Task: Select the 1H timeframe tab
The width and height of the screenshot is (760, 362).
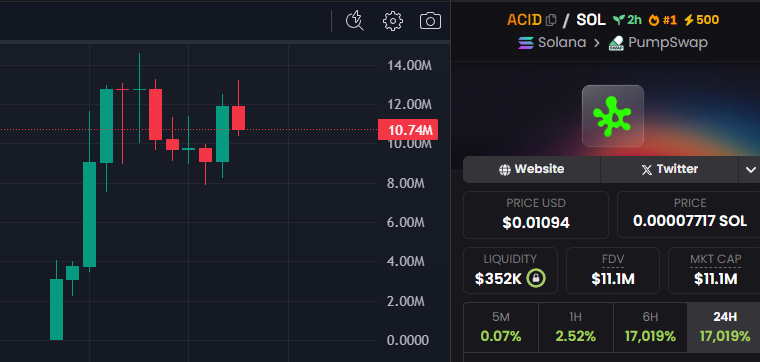Action: (575, 327)
